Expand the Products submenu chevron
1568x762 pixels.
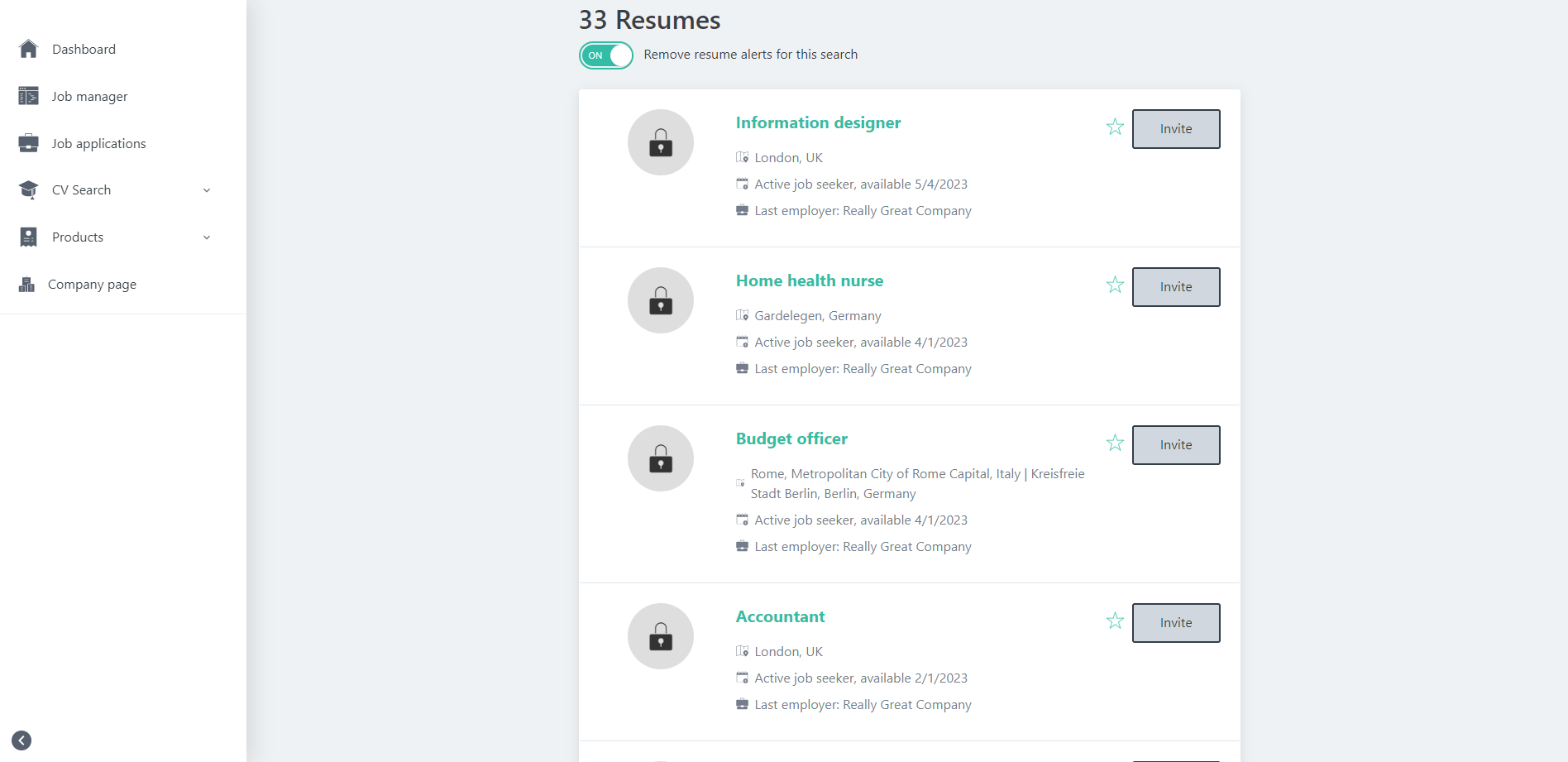coord(207,237)
